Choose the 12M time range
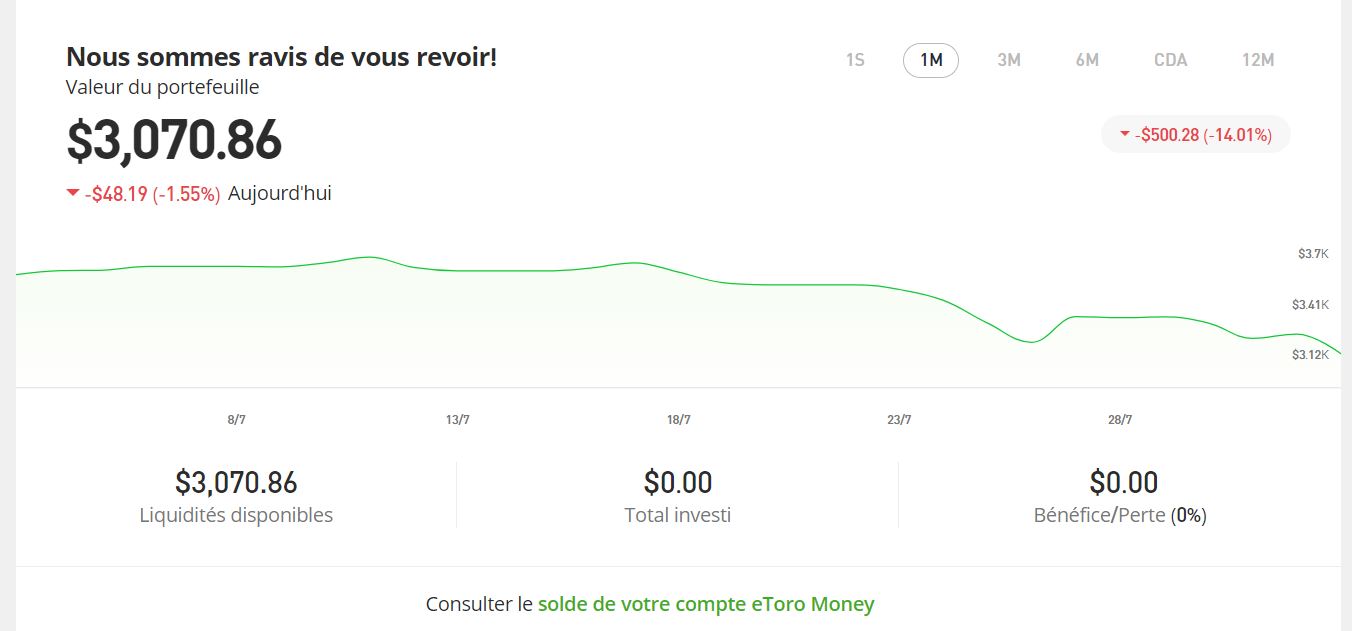This screenshot has height=631, width=1352. click(1258, 60)
